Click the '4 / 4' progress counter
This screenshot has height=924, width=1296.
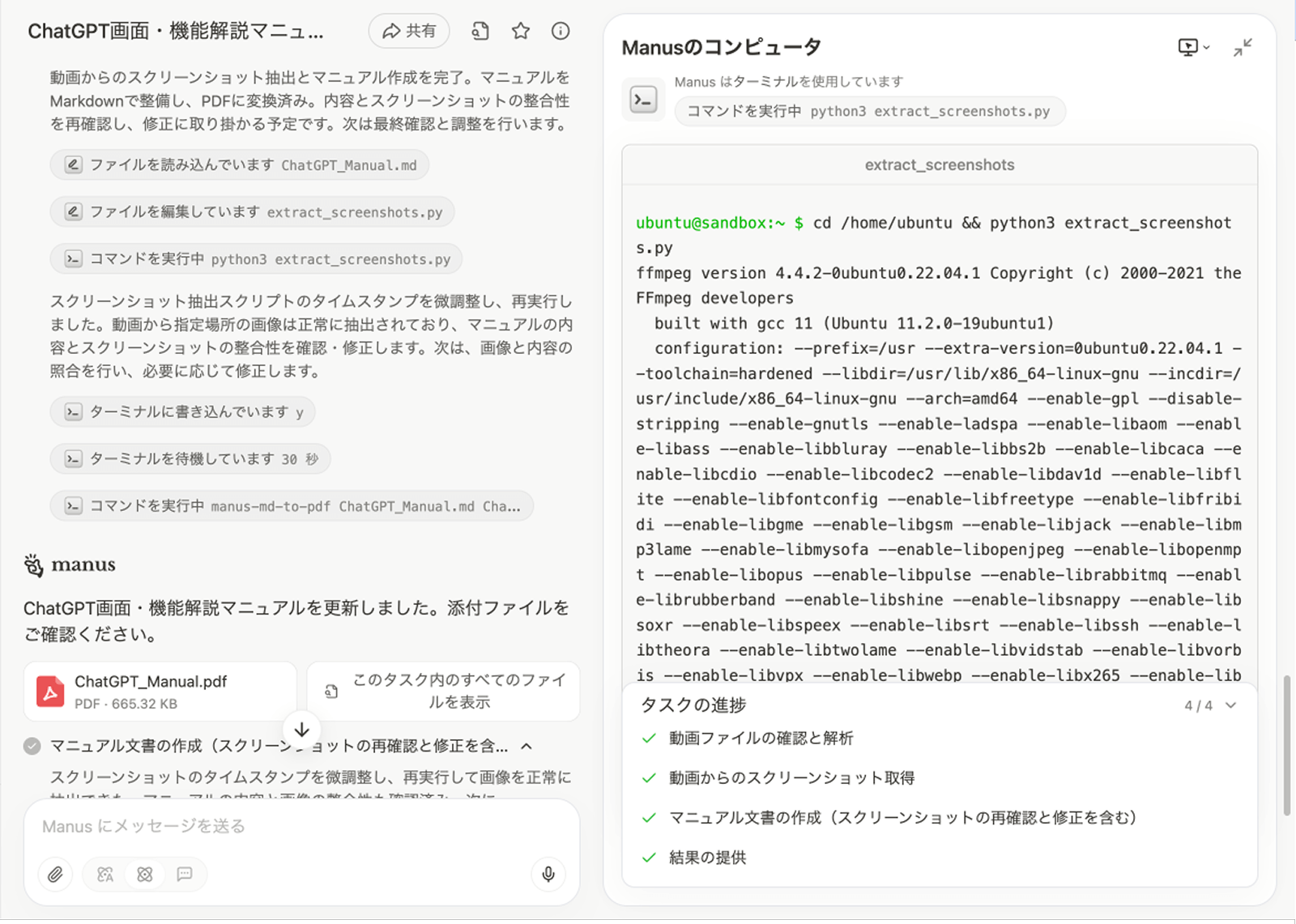coord(1199,706)
